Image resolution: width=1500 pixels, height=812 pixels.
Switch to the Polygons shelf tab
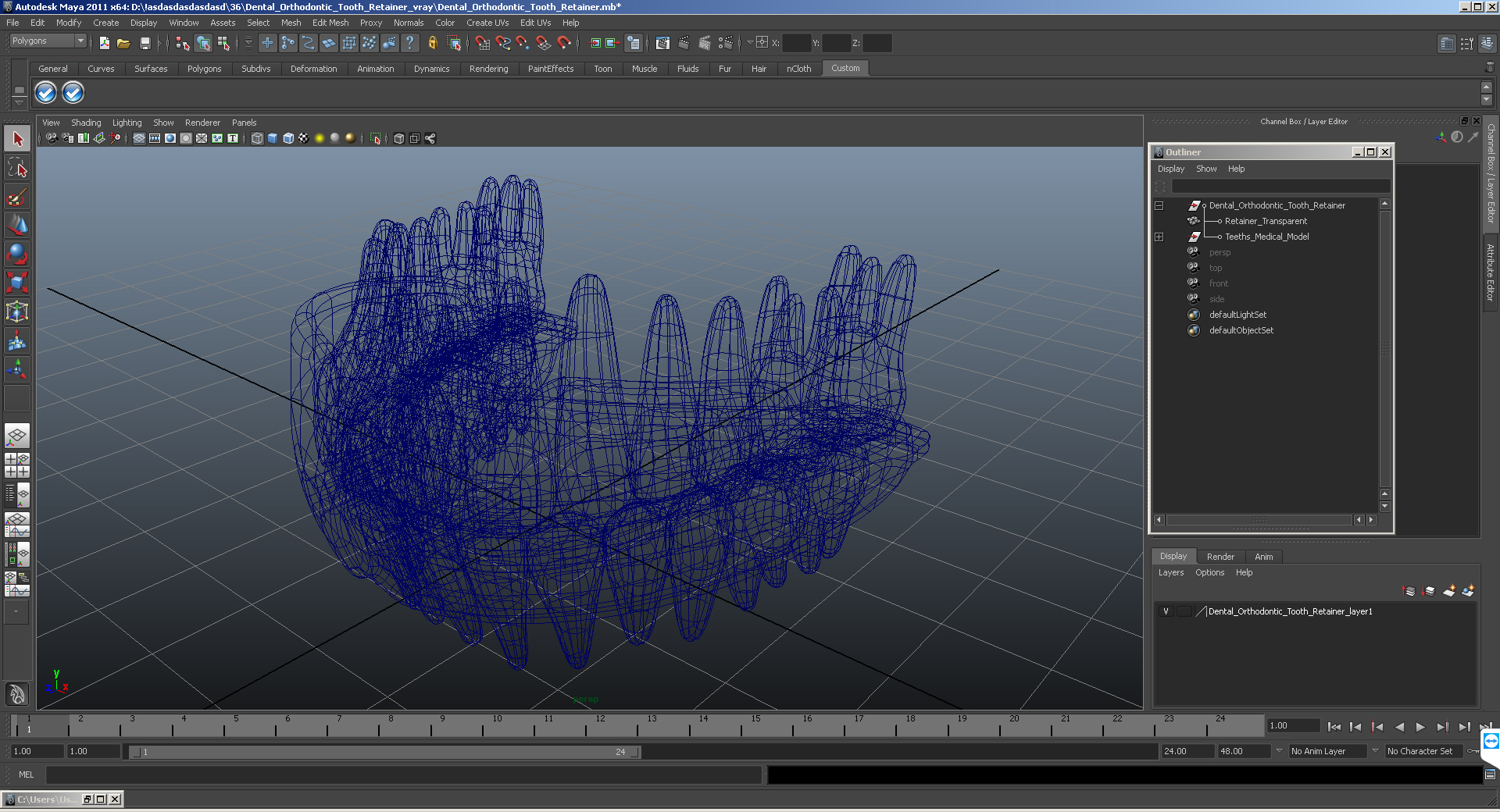click(204, 69)
